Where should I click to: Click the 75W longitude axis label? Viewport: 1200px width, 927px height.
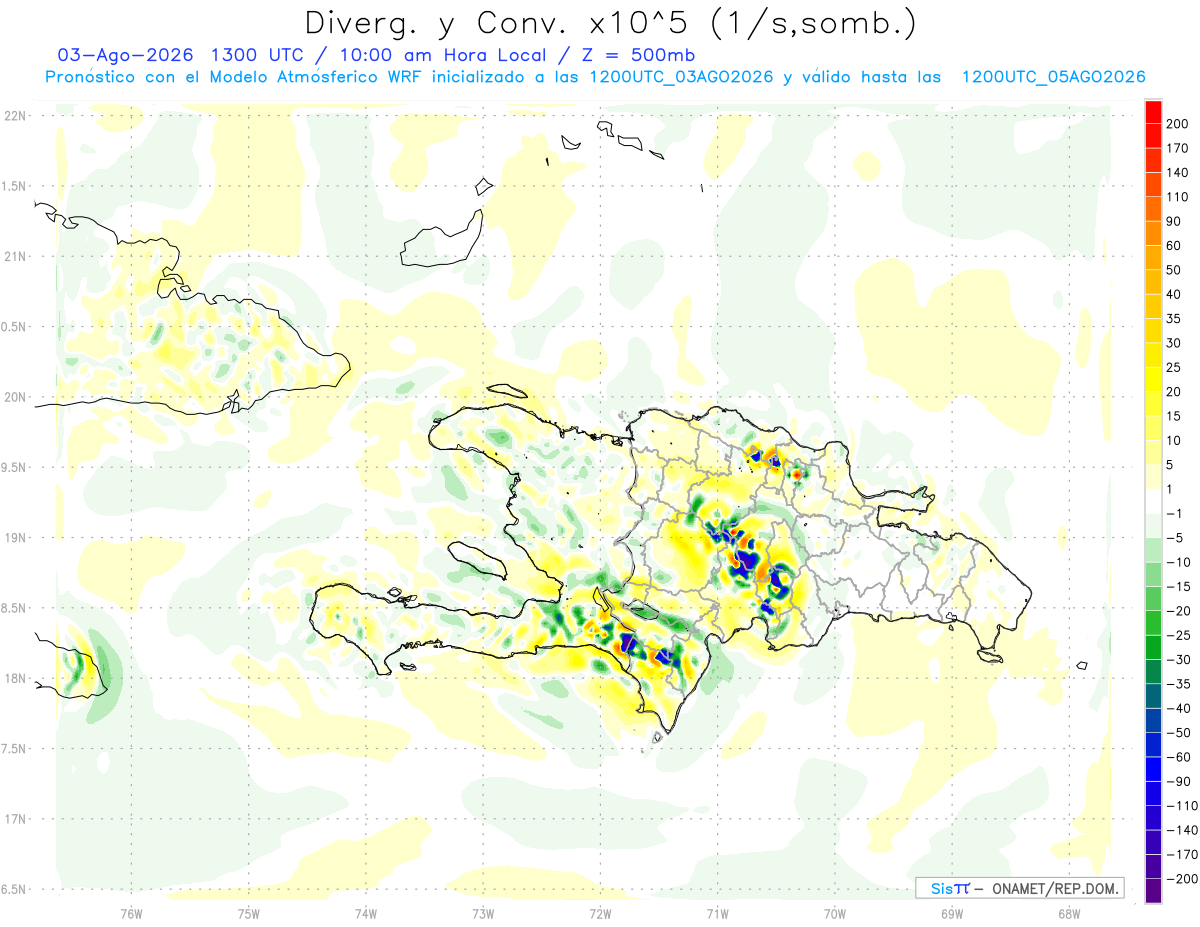[248, 913]
